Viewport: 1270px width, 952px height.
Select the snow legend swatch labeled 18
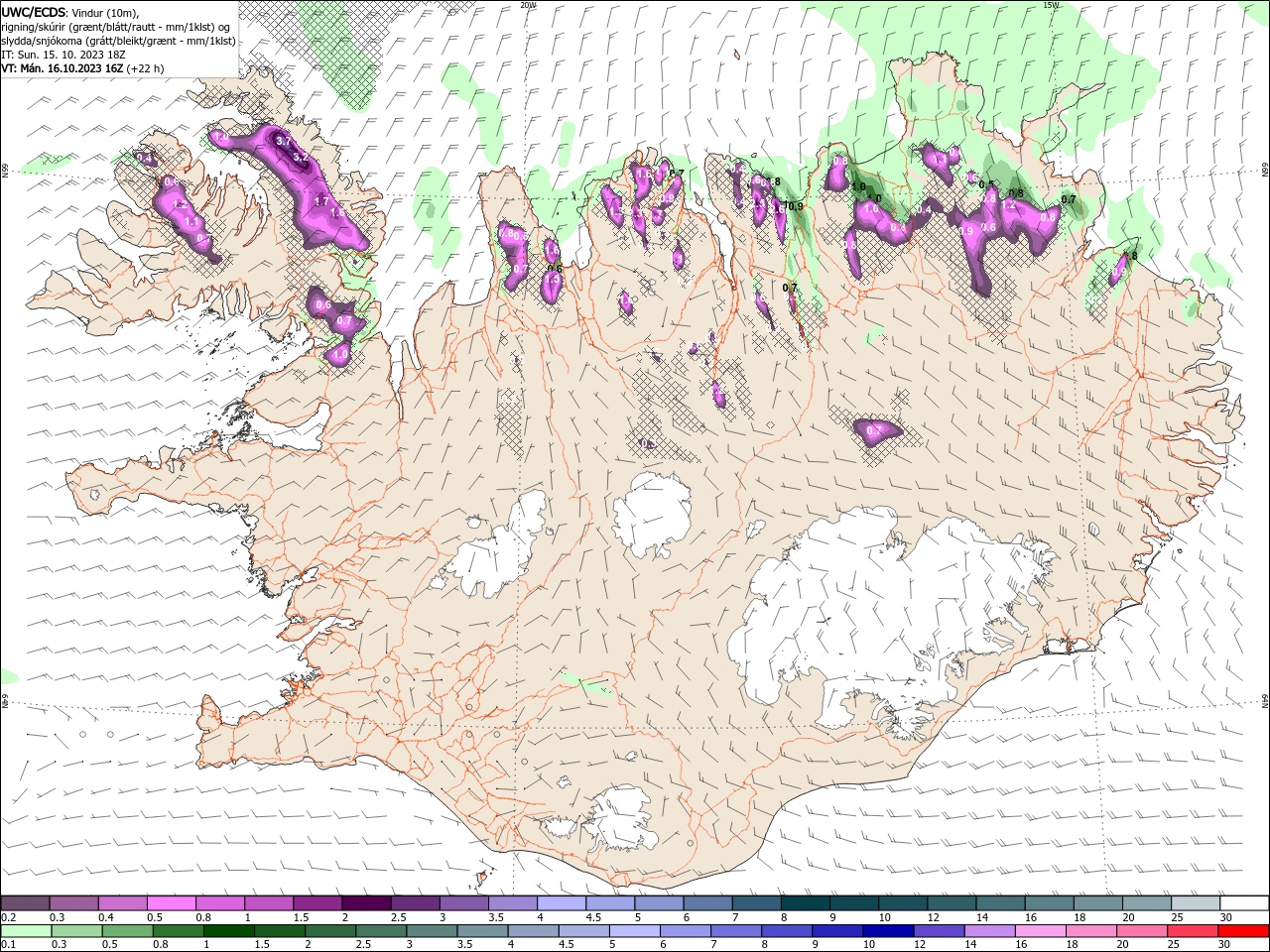(1096, 903)
